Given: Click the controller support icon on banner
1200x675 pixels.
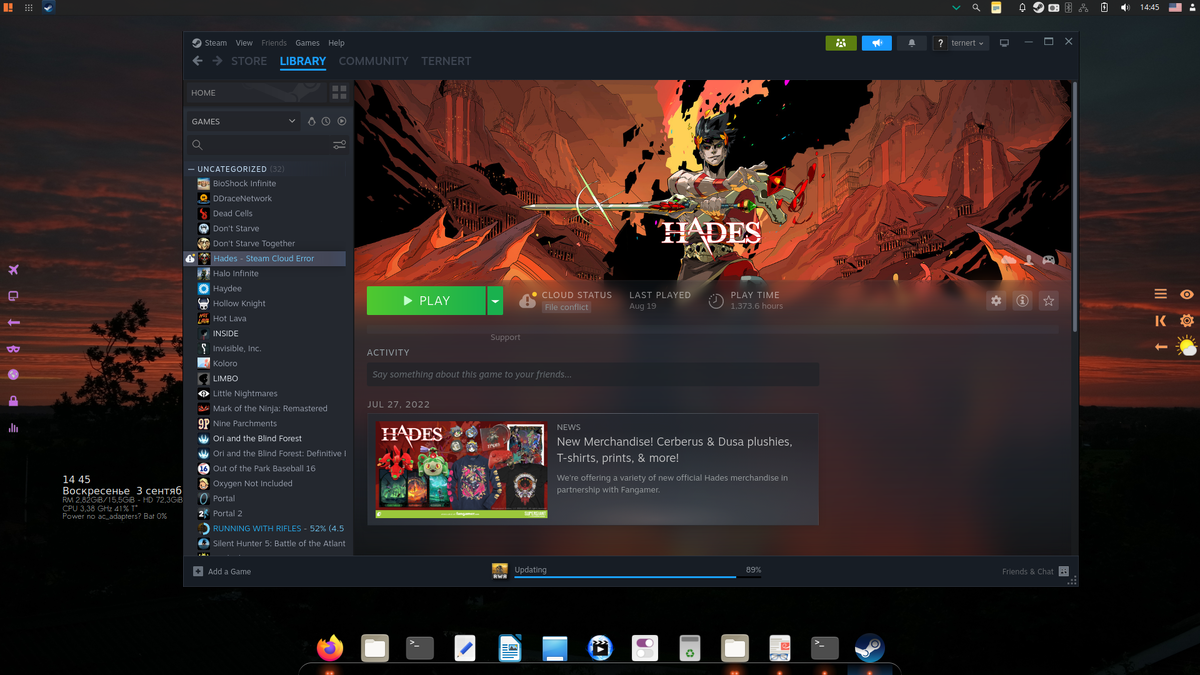Looking at the screenshot, I should coord(1049,260).
